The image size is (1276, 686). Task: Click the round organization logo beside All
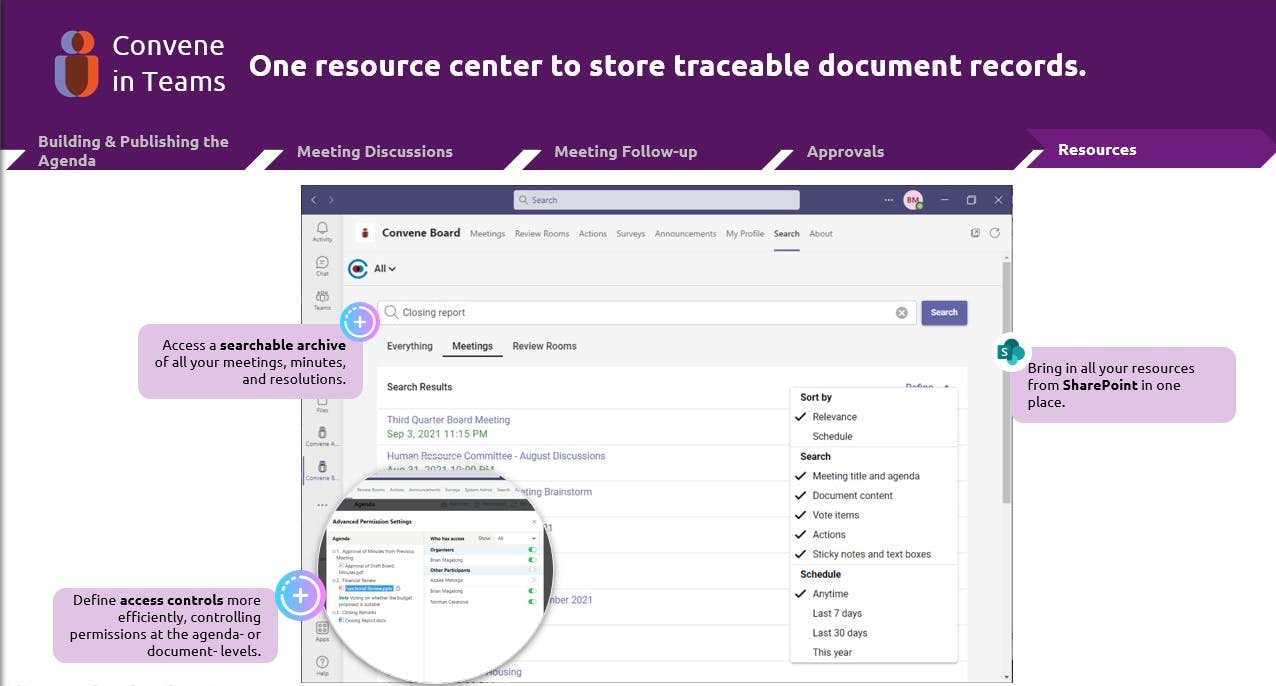point(358,268)
